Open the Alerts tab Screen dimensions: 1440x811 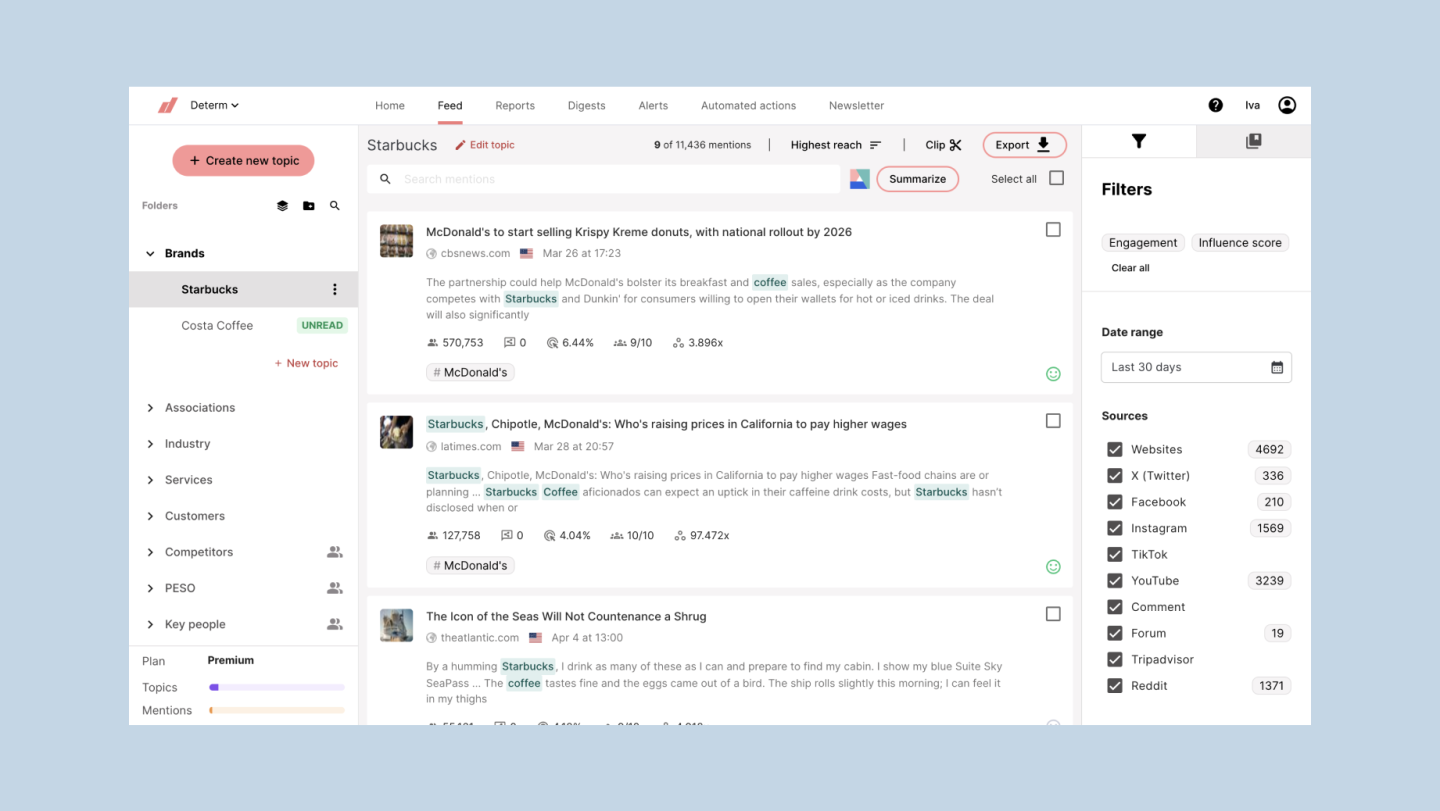(653, 105)
